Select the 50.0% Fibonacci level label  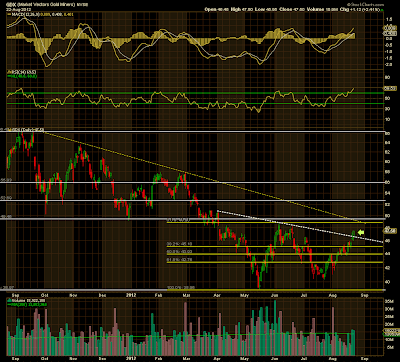click(176, 251)
